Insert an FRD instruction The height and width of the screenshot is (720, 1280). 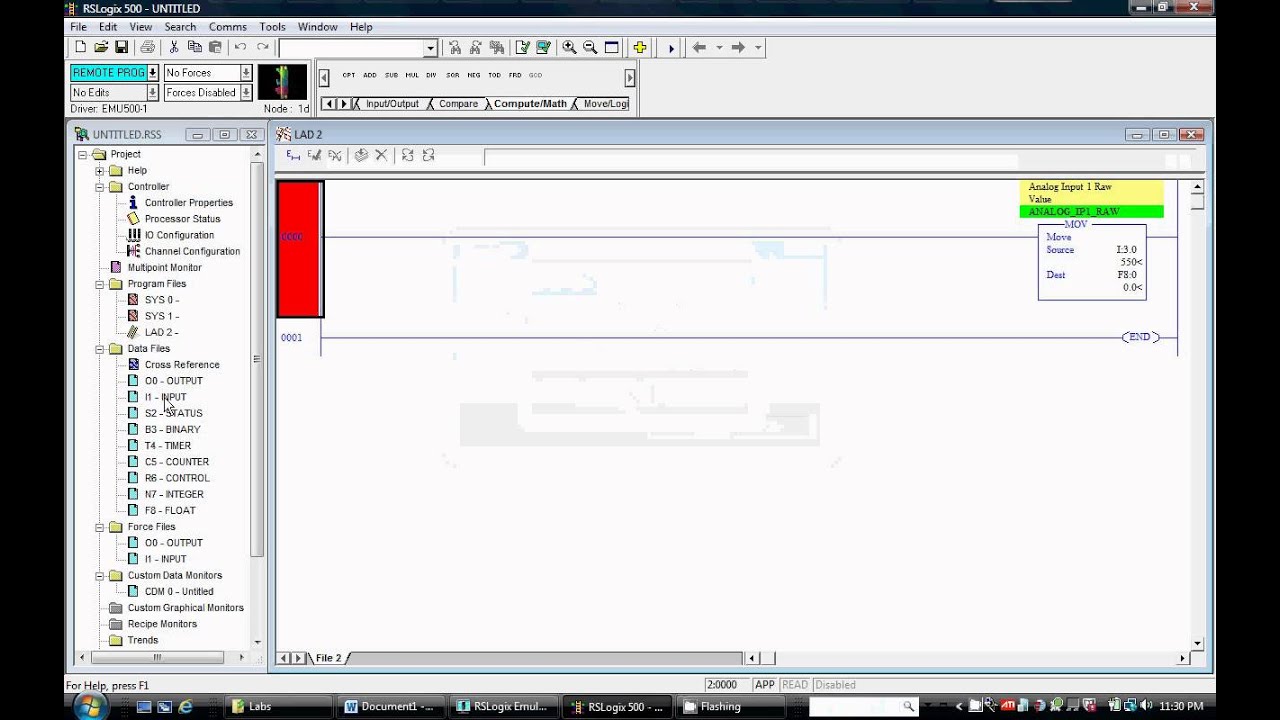point(515,75)
